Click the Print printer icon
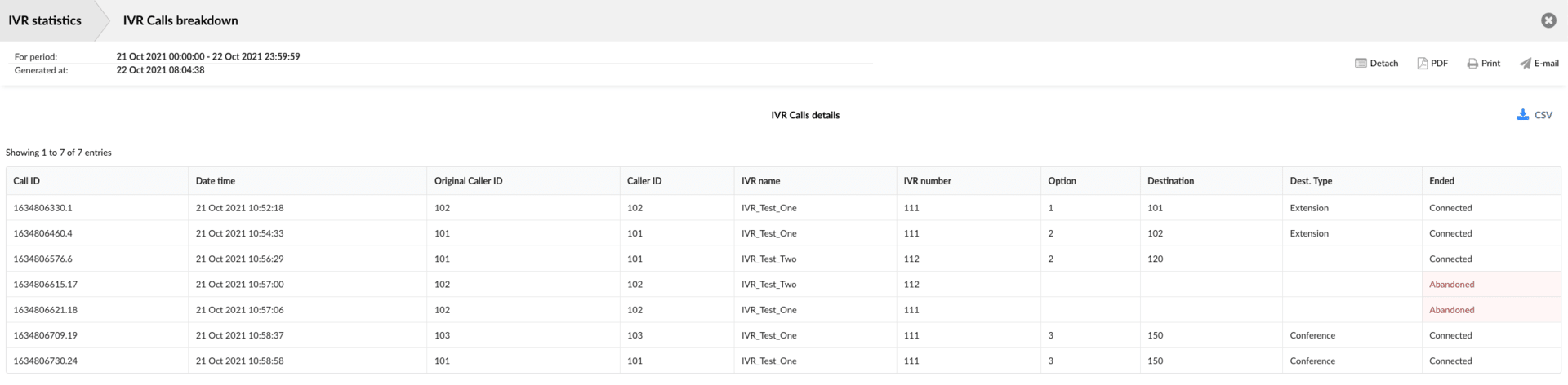 click(1472, 64)
